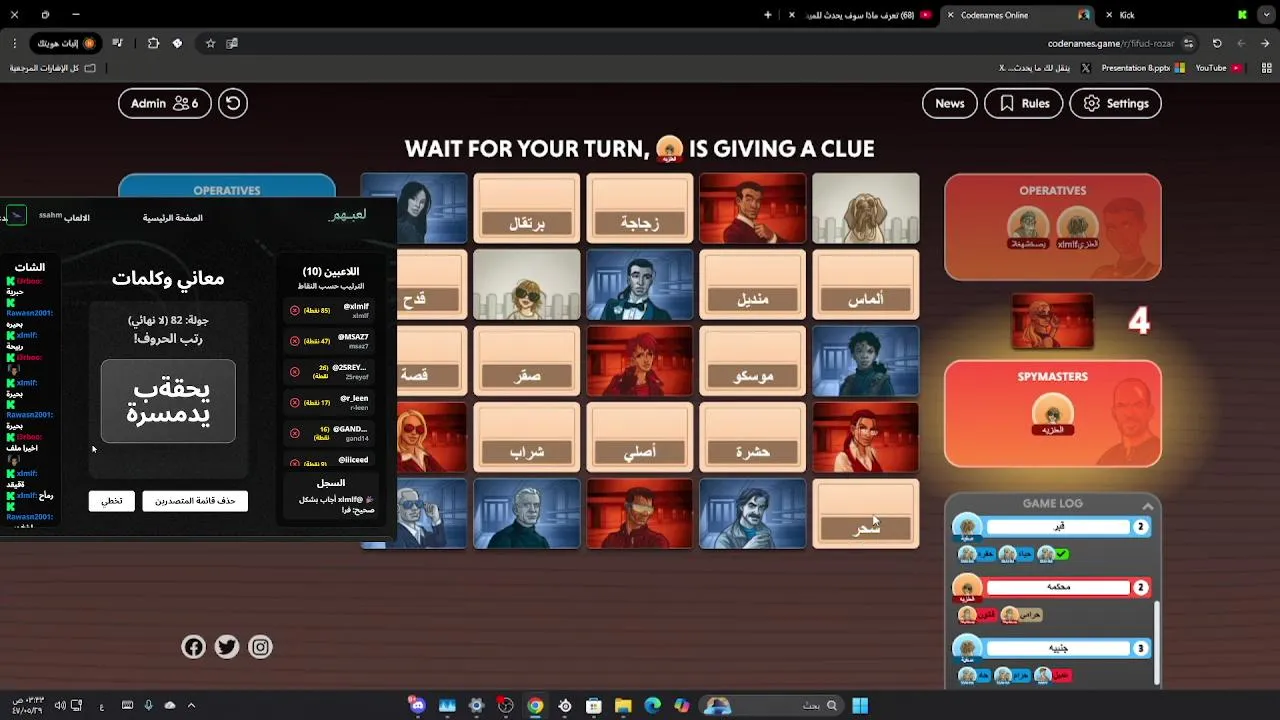Remove player @25REY from leaderboard
The width and height of the screenshot is (1280, 720).
(x=295, y=372)
